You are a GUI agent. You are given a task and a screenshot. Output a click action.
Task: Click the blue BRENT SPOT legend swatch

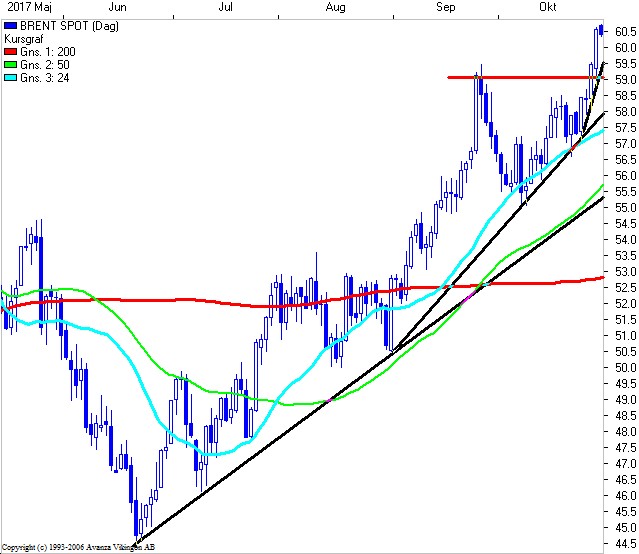pyautogui.click(x=10, y=26)
